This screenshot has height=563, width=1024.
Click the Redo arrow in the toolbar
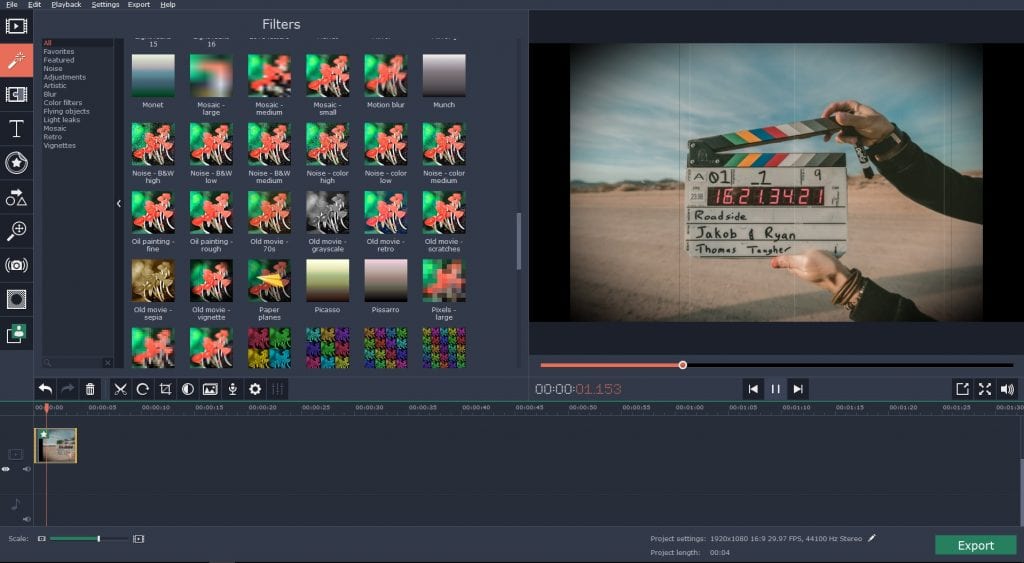pos(67,389)
